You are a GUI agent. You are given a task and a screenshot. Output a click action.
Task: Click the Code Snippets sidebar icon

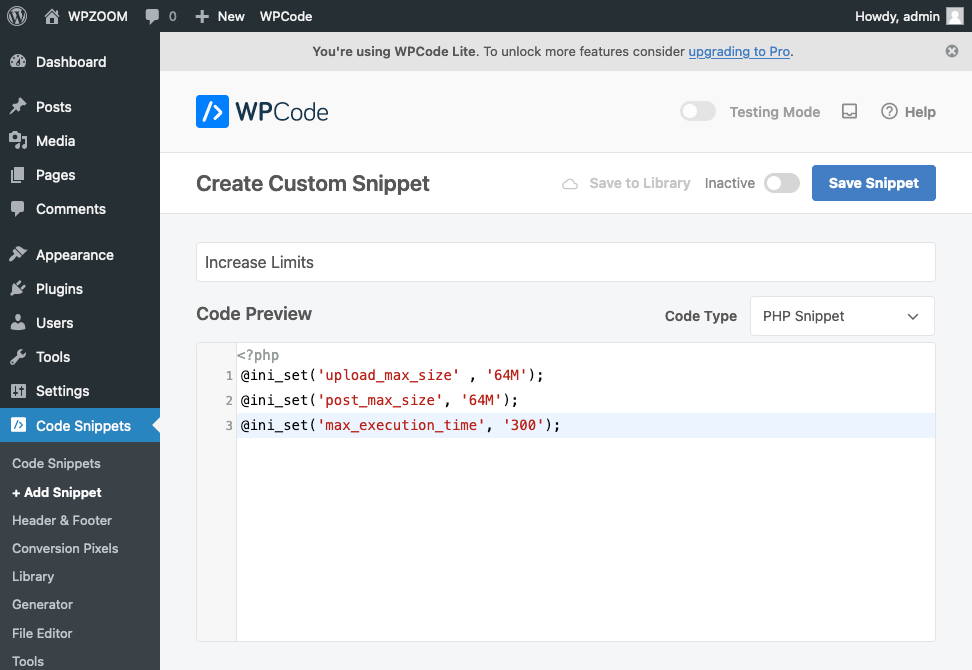(19, 425)
